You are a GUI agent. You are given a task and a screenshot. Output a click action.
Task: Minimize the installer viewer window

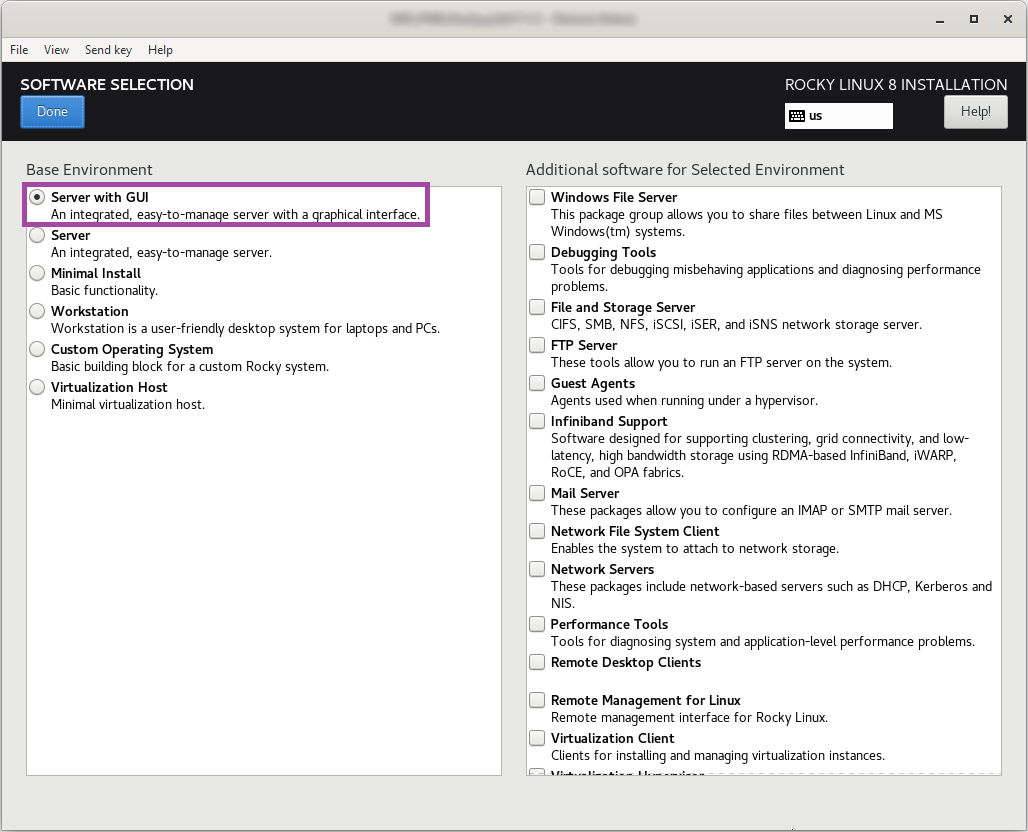click(x=940, y=20)
